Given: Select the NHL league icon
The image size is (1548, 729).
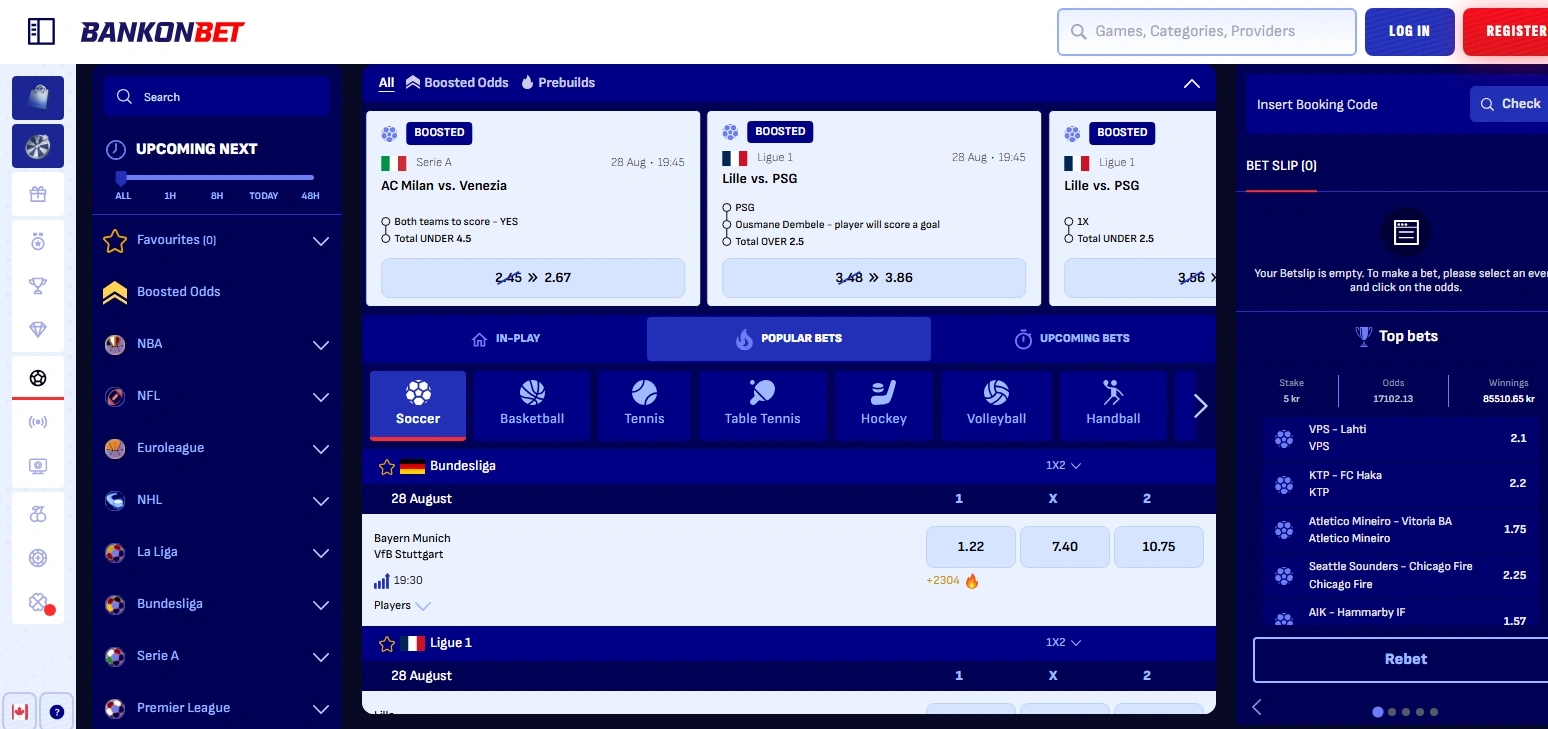Looking at the screenshot, I should click(x=115, y=500).
